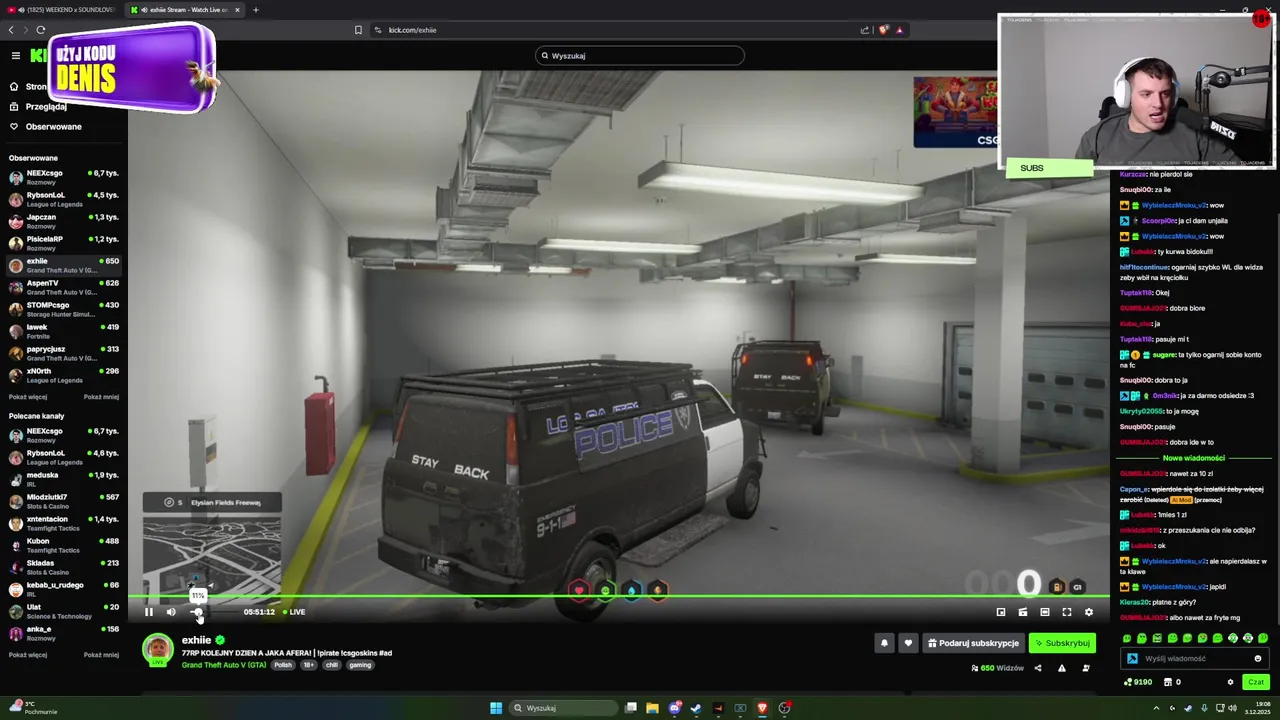This screenshot has height=720, width=1280.
Task: Open CSG promo banner thumbnail on stream
Action: pos(955,113)
